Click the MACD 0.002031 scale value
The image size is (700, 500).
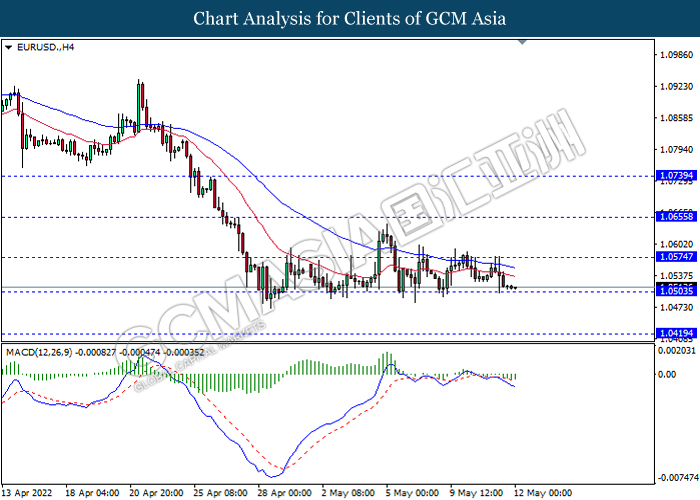[x=675, y=350]
